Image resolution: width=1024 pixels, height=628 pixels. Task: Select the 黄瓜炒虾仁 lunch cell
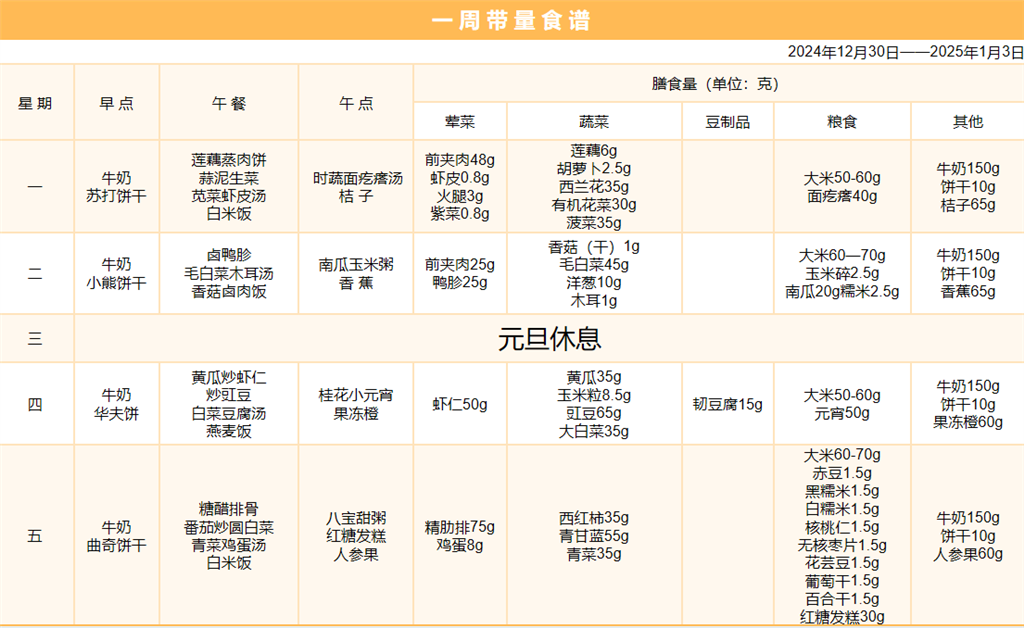(229, 377)
